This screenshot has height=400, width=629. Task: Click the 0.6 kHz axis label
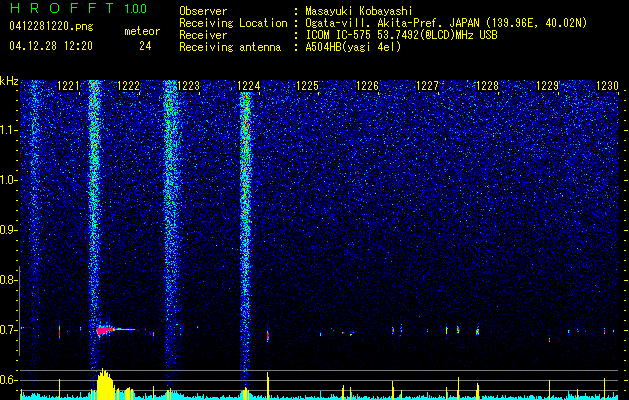pyautogui.click(x=8, y=380)
